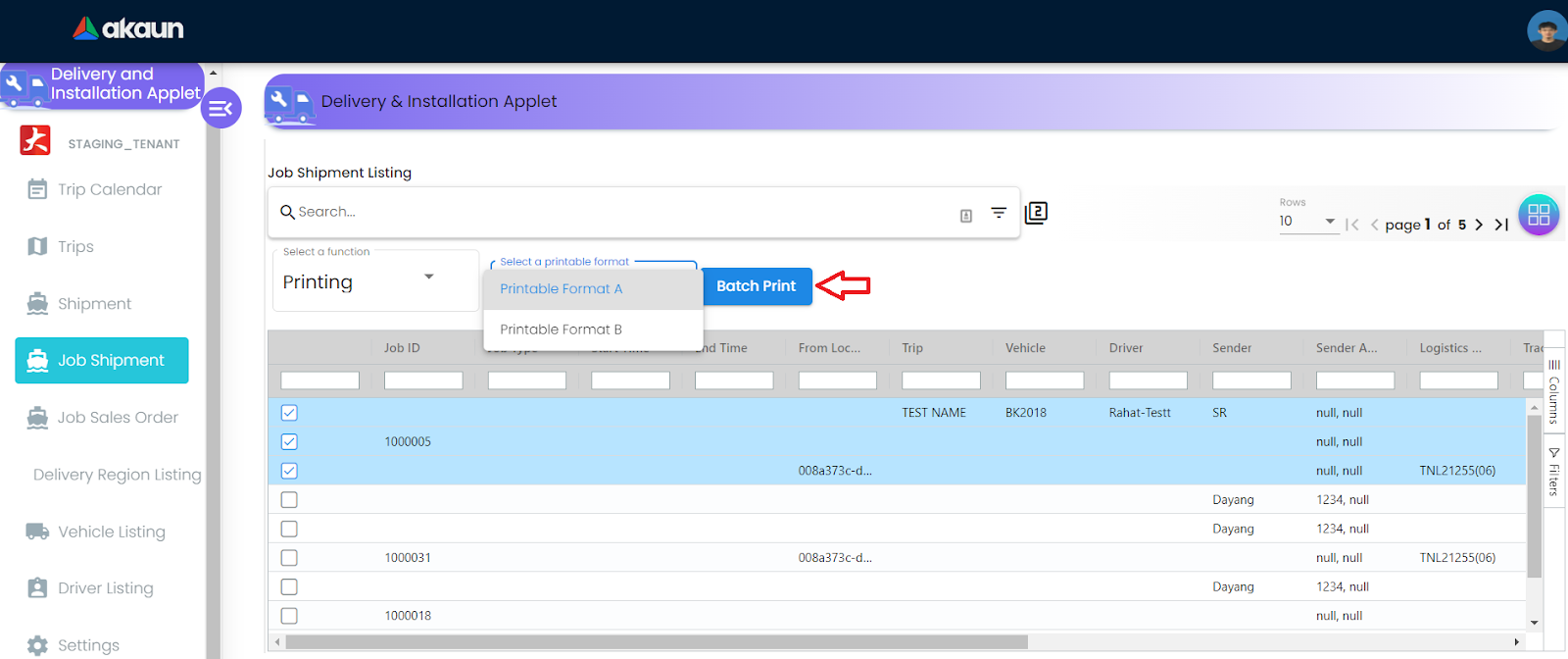1568x659 pixels.
Task: Click the Settings gear icon
Action: click(x=37, y=645)
